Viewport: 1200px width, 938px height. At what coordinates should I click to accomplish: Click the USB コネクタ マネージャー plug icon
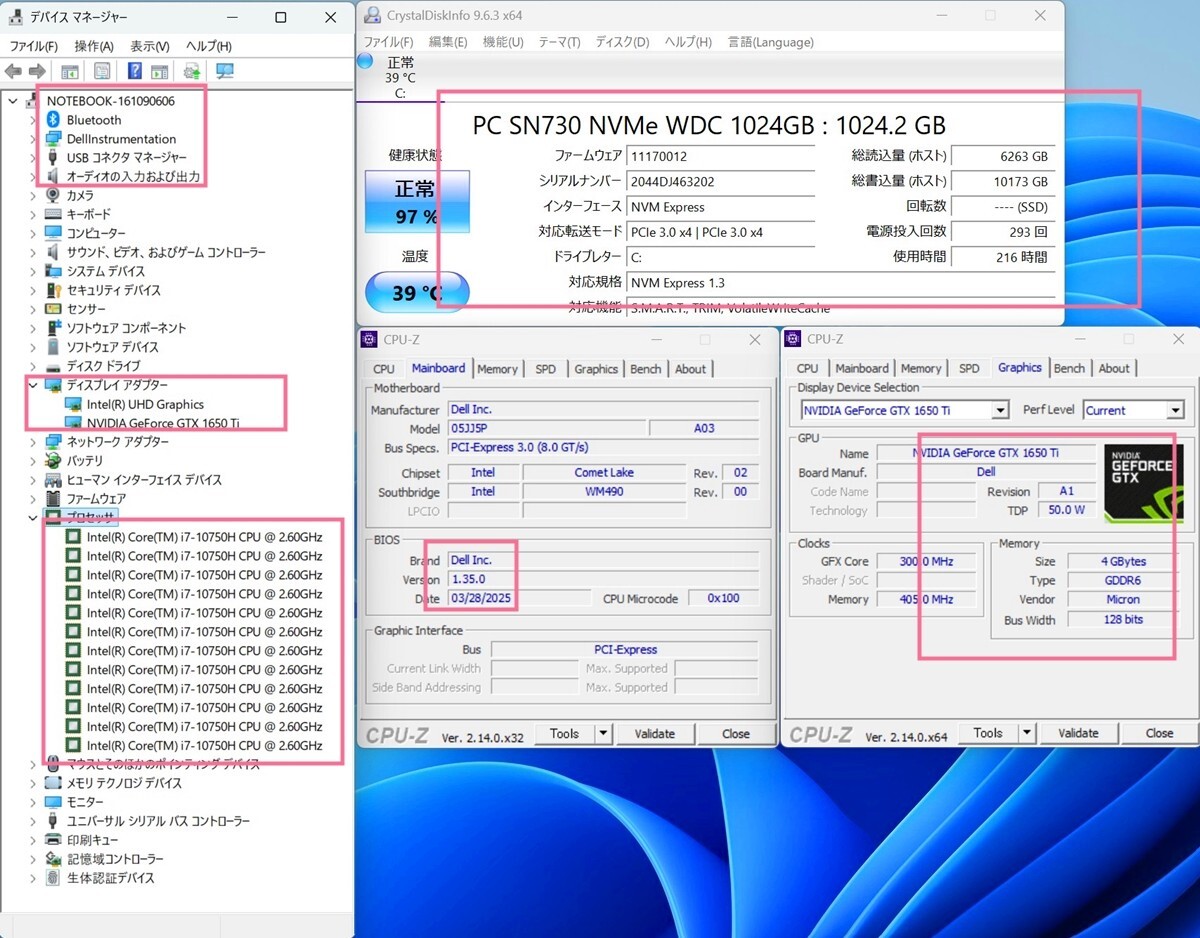click(53, 157)
